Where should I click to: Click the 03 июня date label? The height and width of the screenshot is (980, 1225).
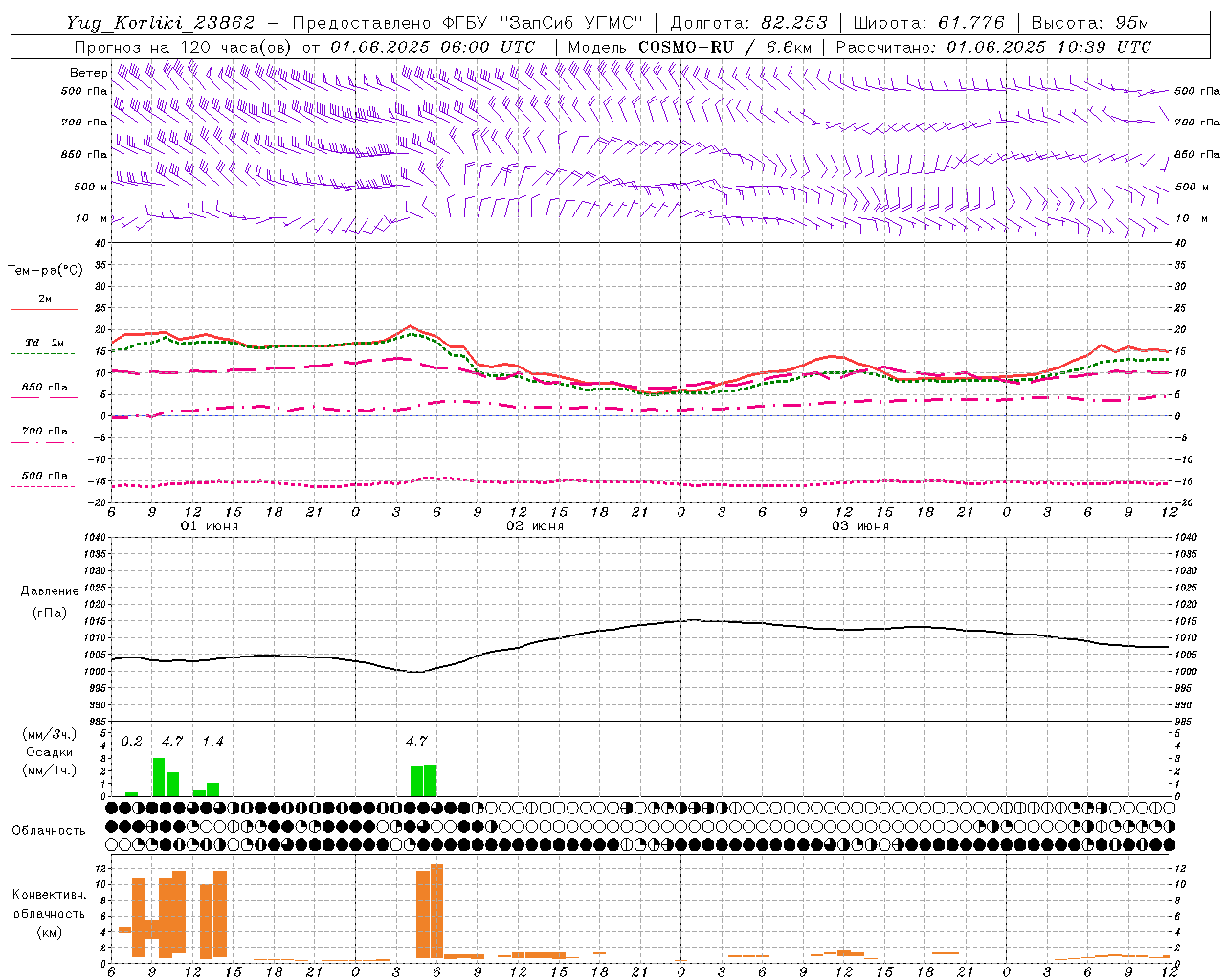coord(860,525)
